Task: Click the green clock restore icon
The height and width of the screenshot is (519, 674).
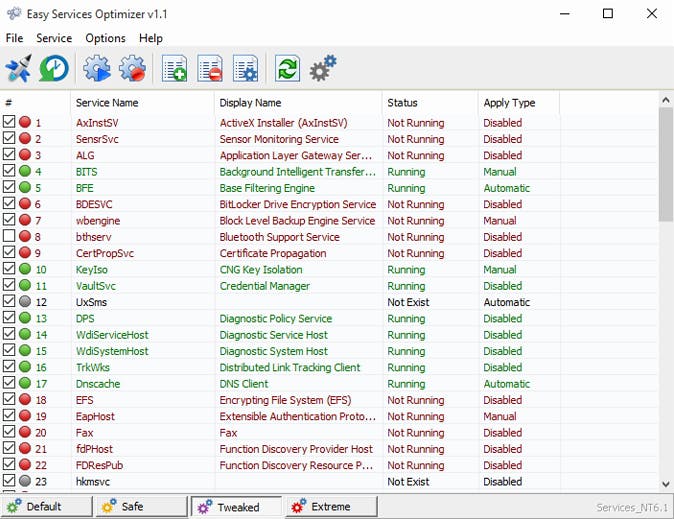Action: click(x=54, y=68)
